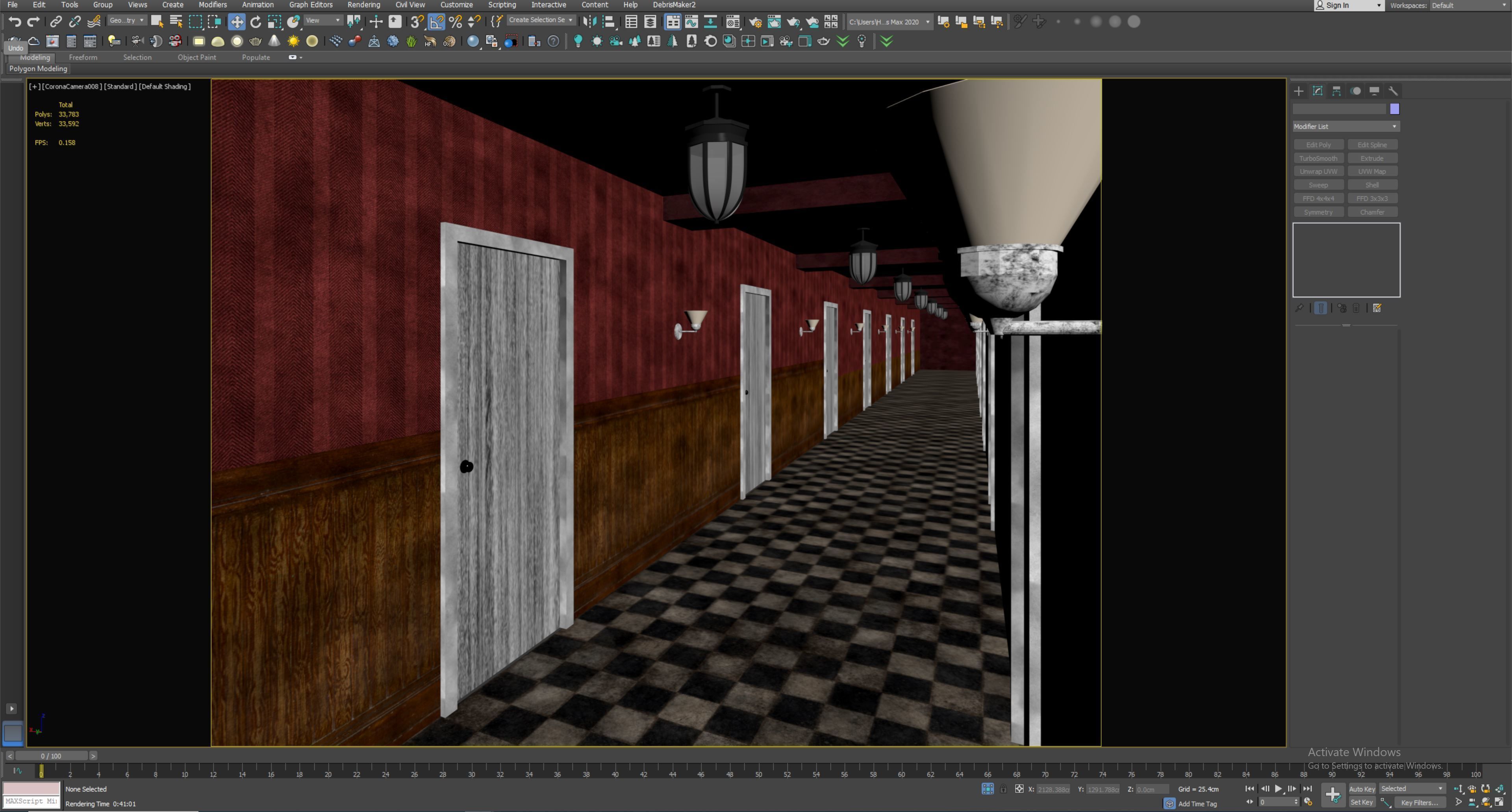This screenshot has height=812, width=1512.
Task: Select the Rotate transform tool
Action: pos(256,22)
